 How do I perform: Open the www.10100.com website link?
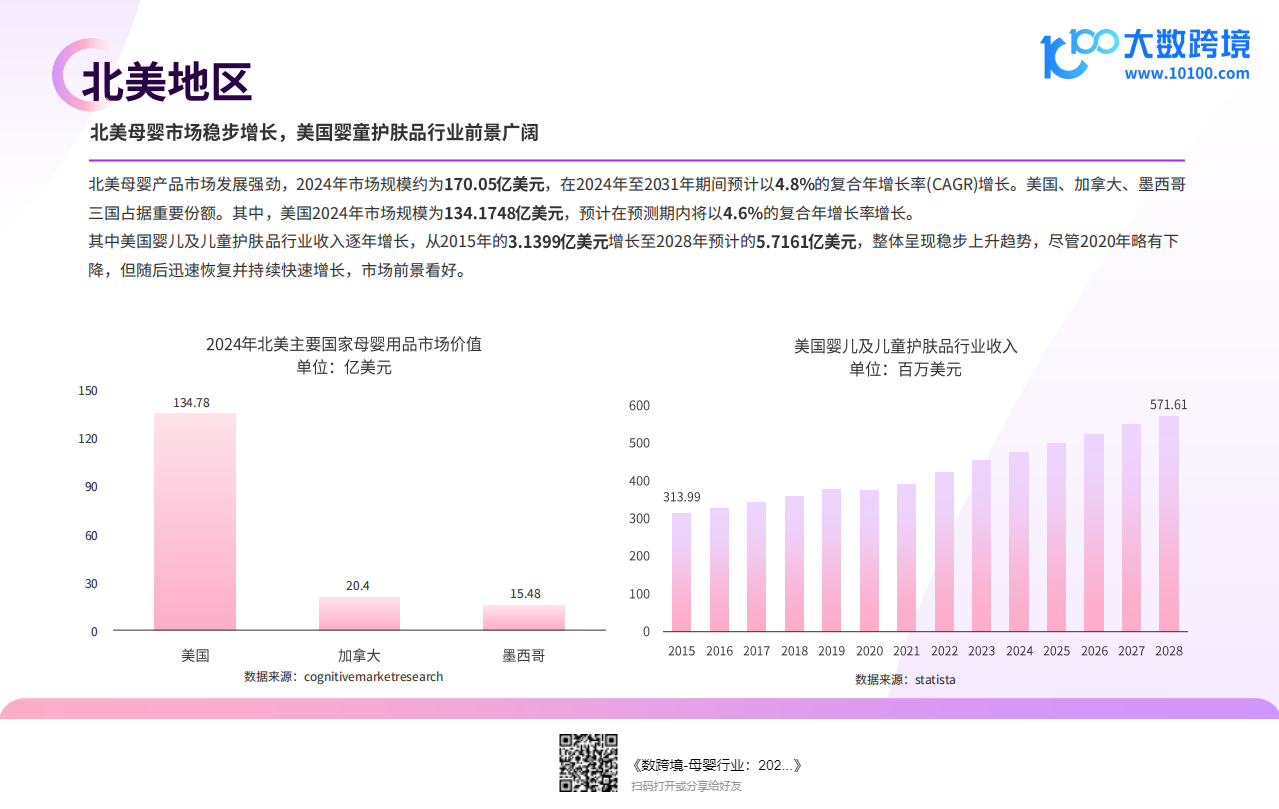(x=1186, y=73)
